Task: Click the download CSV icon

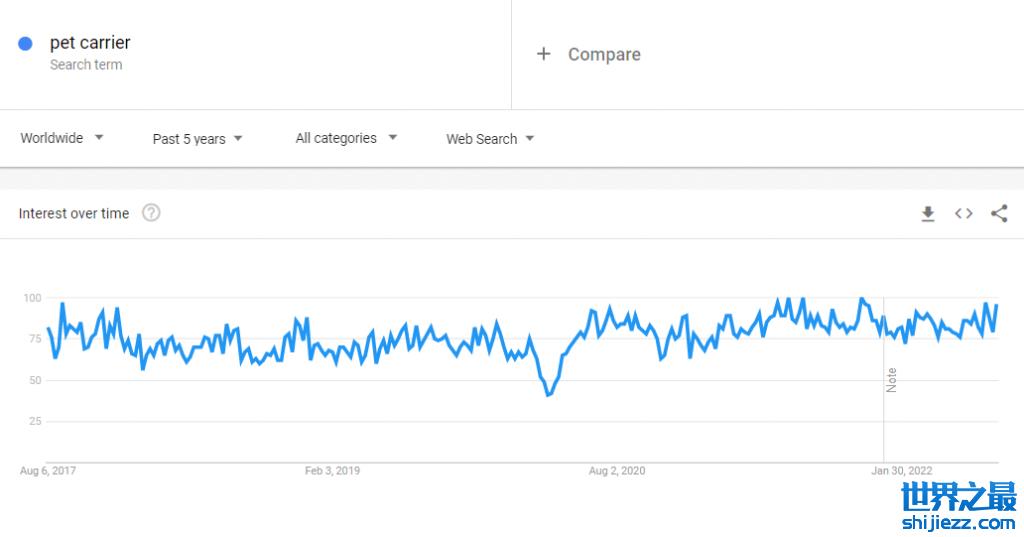Action: click(928, 213)
